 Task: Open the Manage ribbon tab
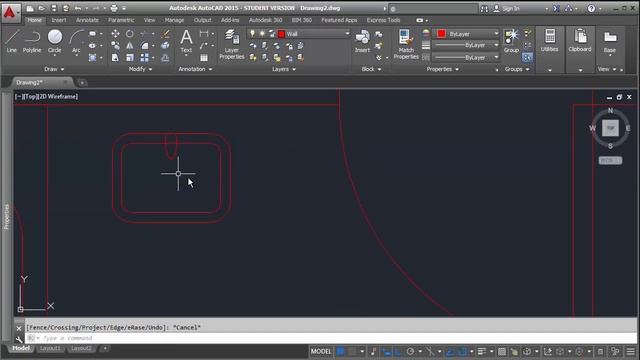point(174,20)
